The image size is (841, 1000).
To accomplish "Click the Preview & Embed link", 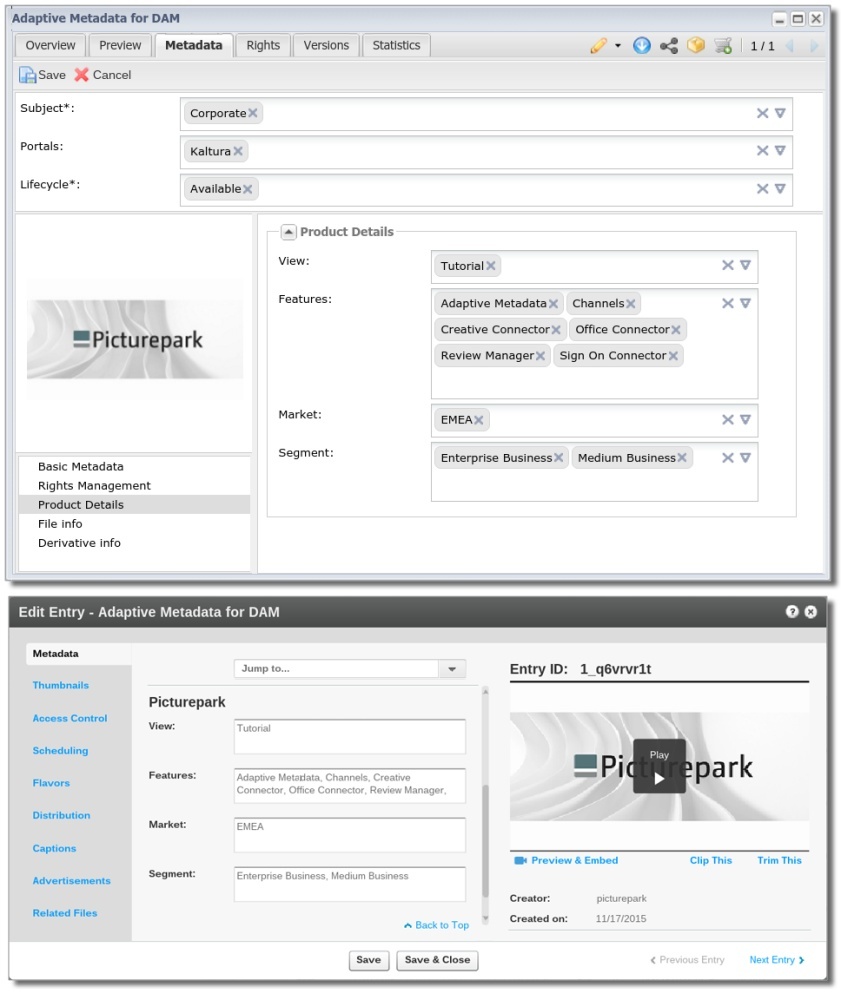I will (567, 861).
